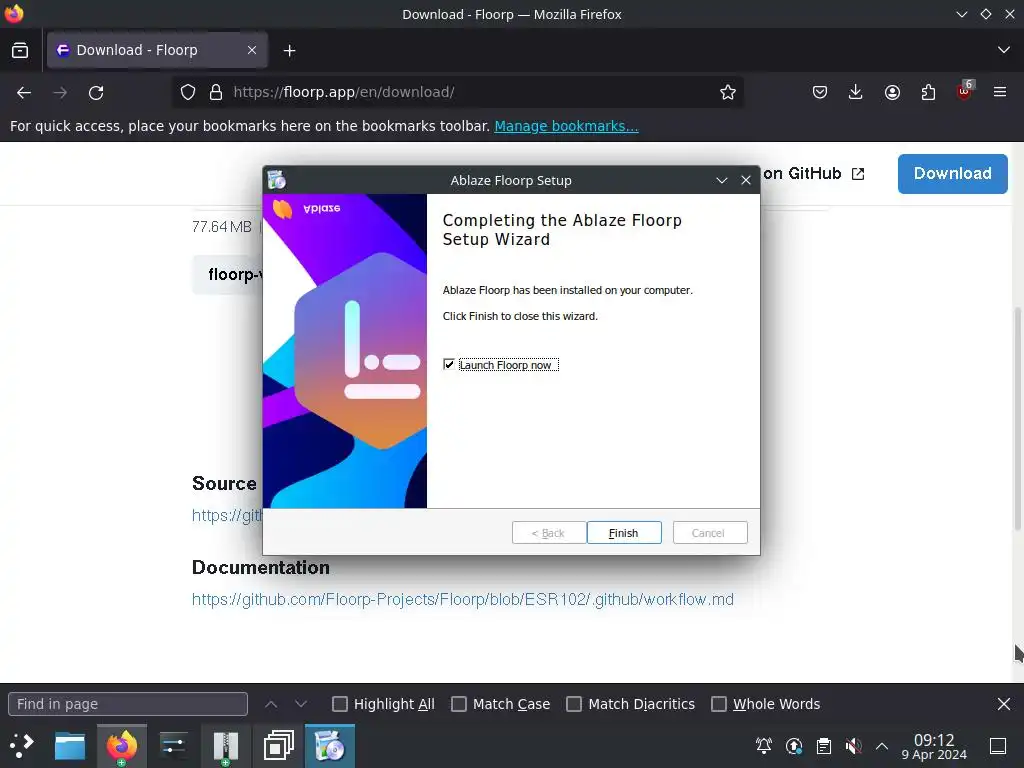Click the Find in page field
1024x768 pixels.
tap(128, 704)
